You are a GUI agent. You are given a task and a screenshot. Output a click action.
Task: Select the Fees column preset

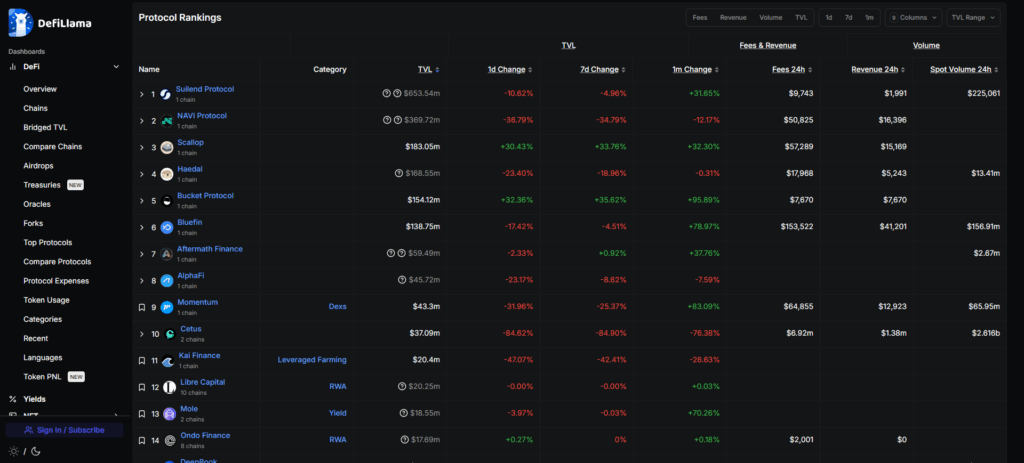[700, 18]
